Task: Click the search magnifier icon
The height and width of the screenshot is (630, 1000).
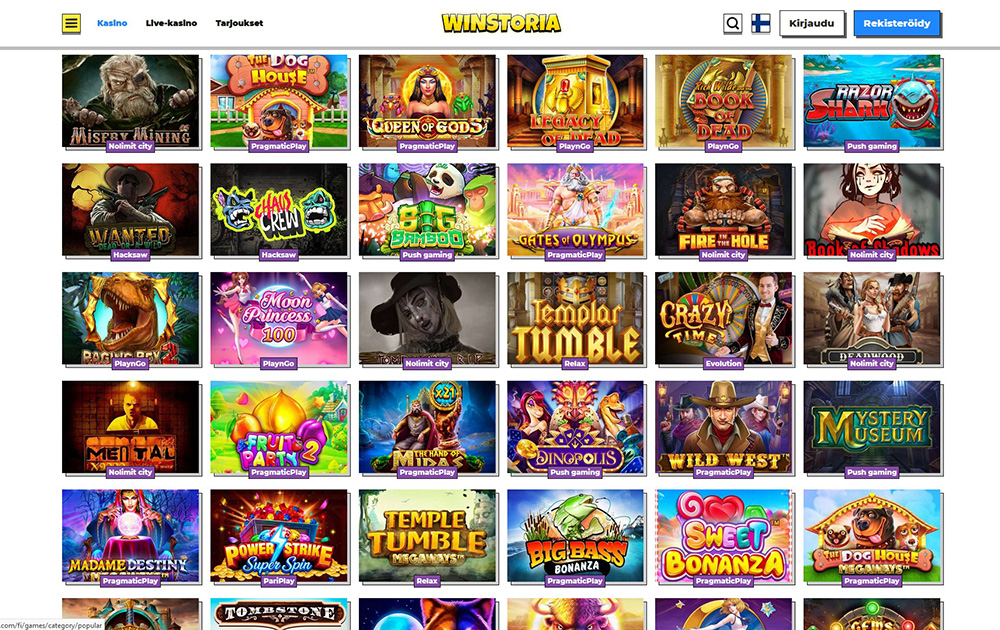Action: 733,24
